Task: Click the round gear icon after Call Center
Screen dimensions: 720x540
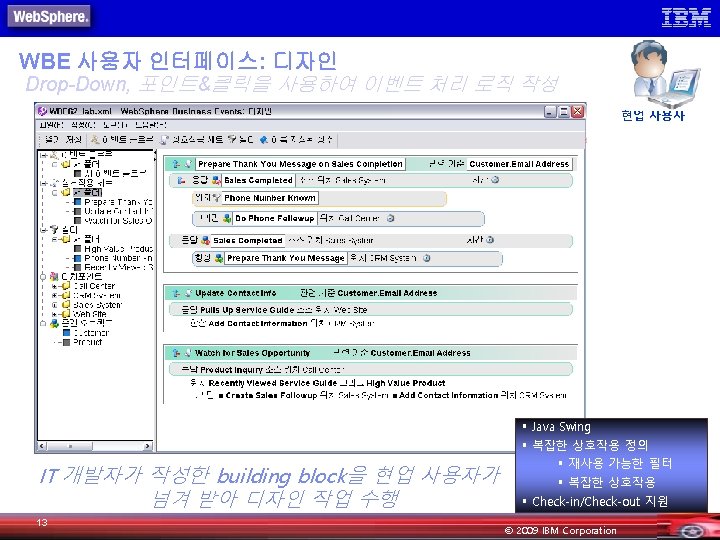Action: 390,218
